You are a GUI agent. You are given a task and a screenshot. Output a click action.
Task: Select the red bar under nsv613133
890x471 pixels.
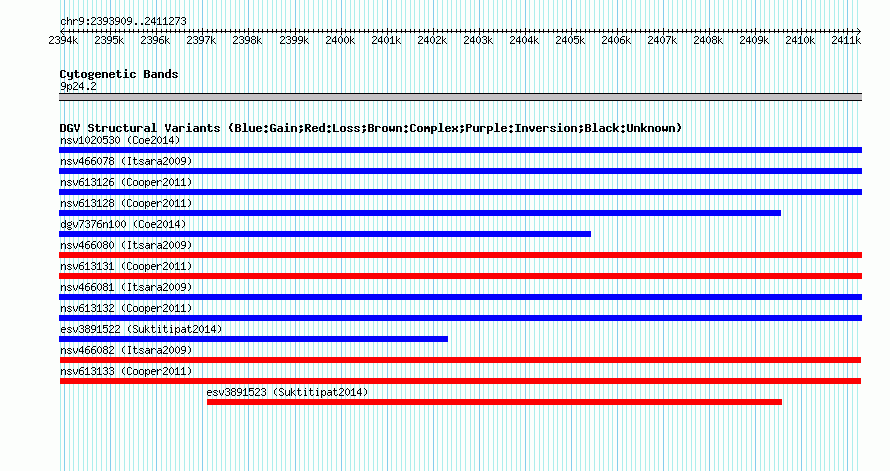click(460, 381)
